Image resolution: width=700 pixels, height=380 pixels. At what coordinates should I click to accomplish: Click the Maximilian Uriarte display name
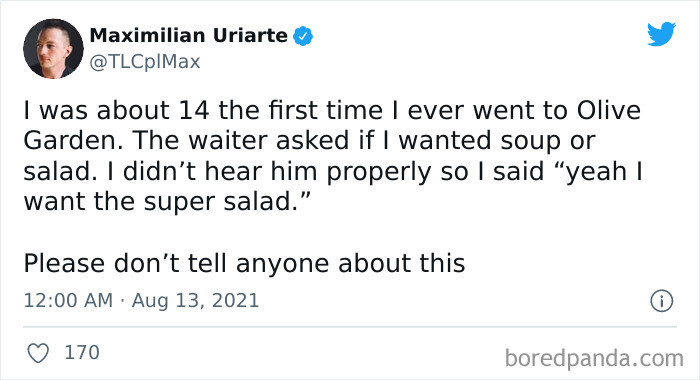[x=188, y=36]
